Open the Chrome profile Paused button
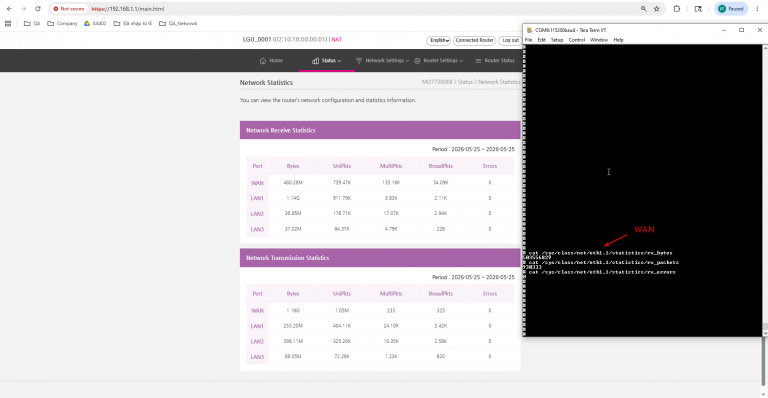The width and height of the screenshot is (768, 398). coord(731,9)
